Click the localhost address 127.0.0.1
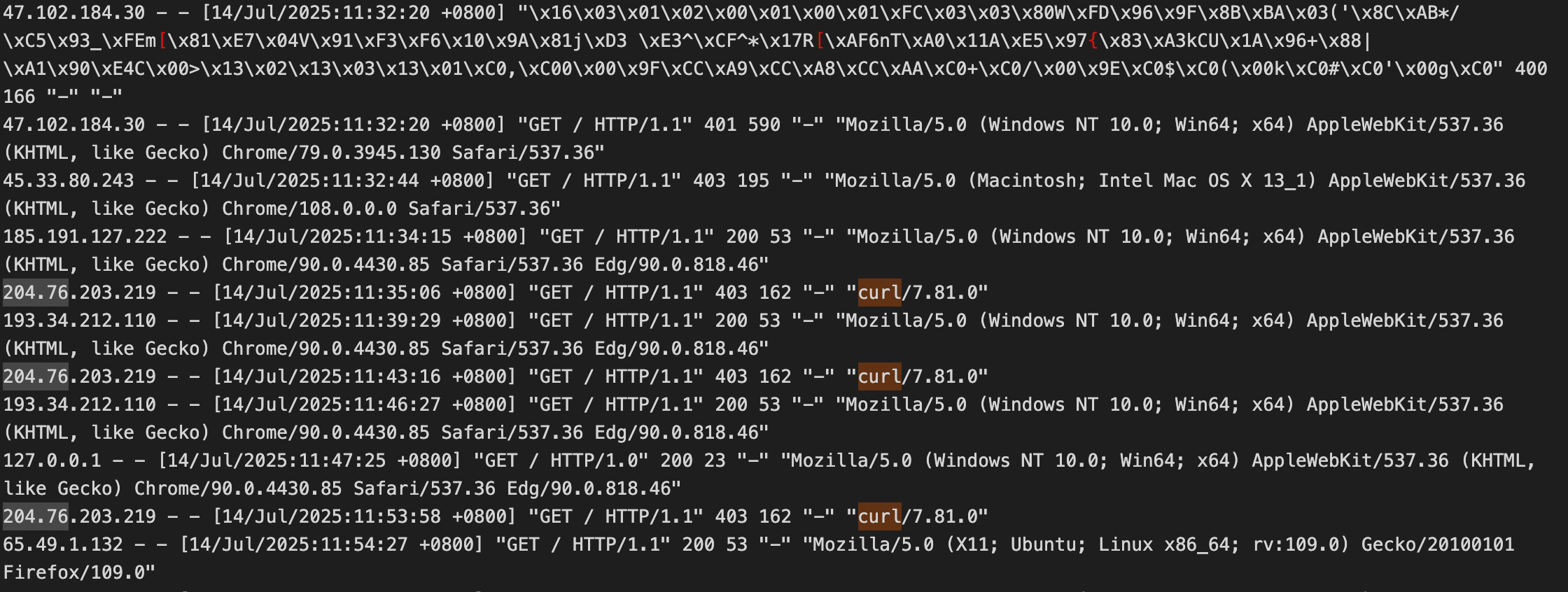Viewport: 1568px width, 592px height. pyautogui.click(x=52, y=460)
